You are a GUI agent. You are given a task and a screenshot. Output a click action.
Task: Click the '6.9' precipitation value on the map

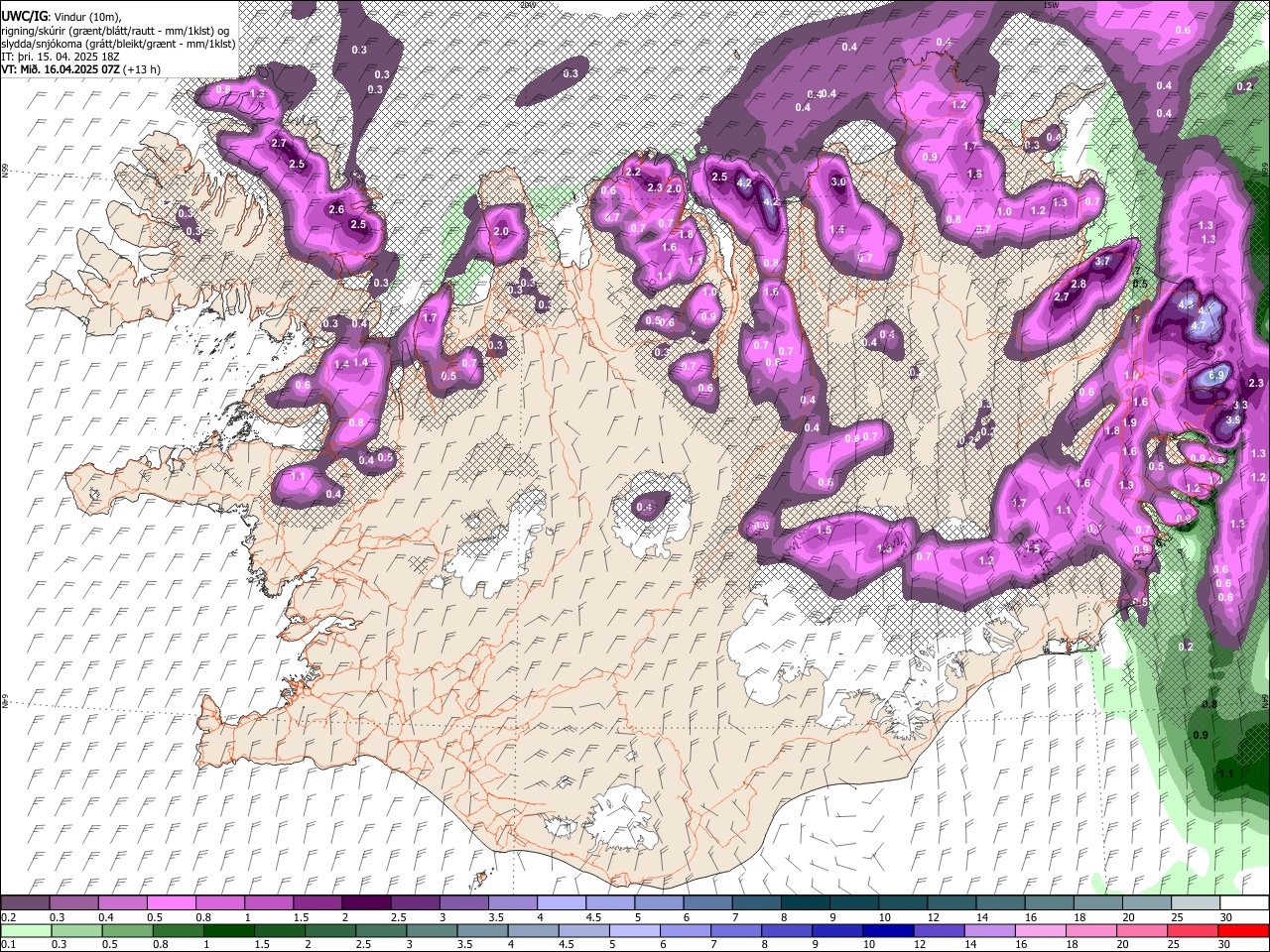pos(1218,377)
